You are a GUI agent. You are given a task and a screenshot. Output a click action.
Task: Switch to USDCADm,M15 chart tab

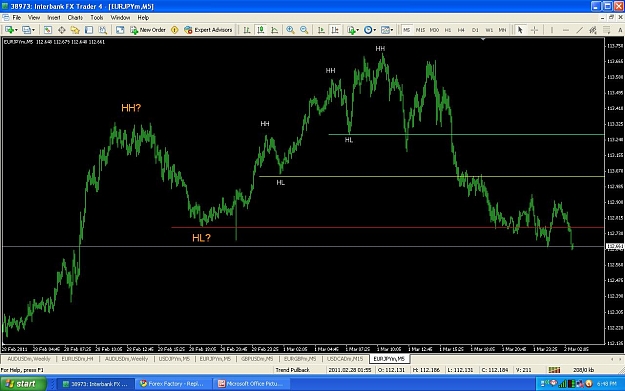(345, 359)
